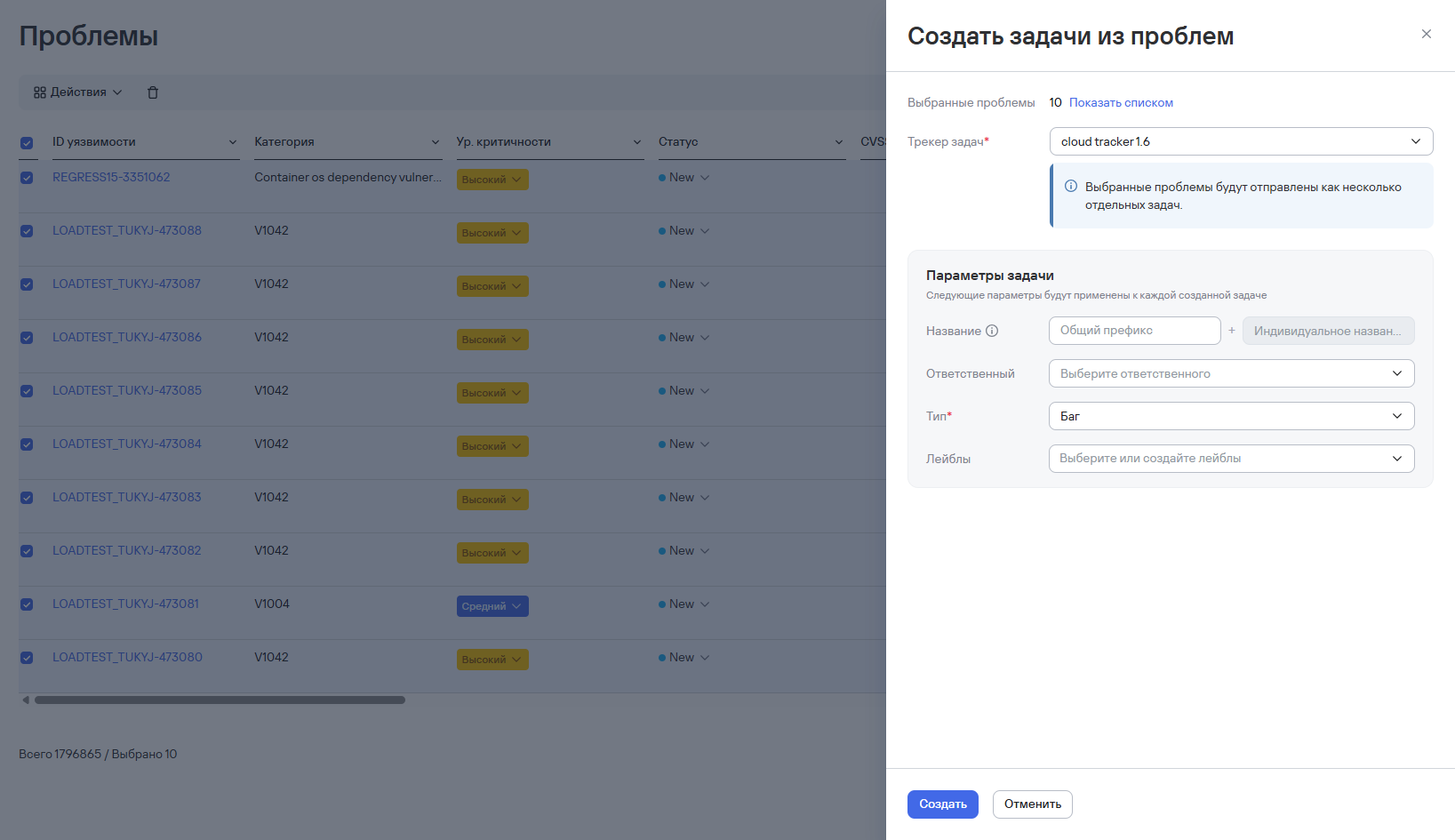Click the CVS column header
This screenshot has width=1455, height=840.
pyautogui.click(x=873, y=142)
